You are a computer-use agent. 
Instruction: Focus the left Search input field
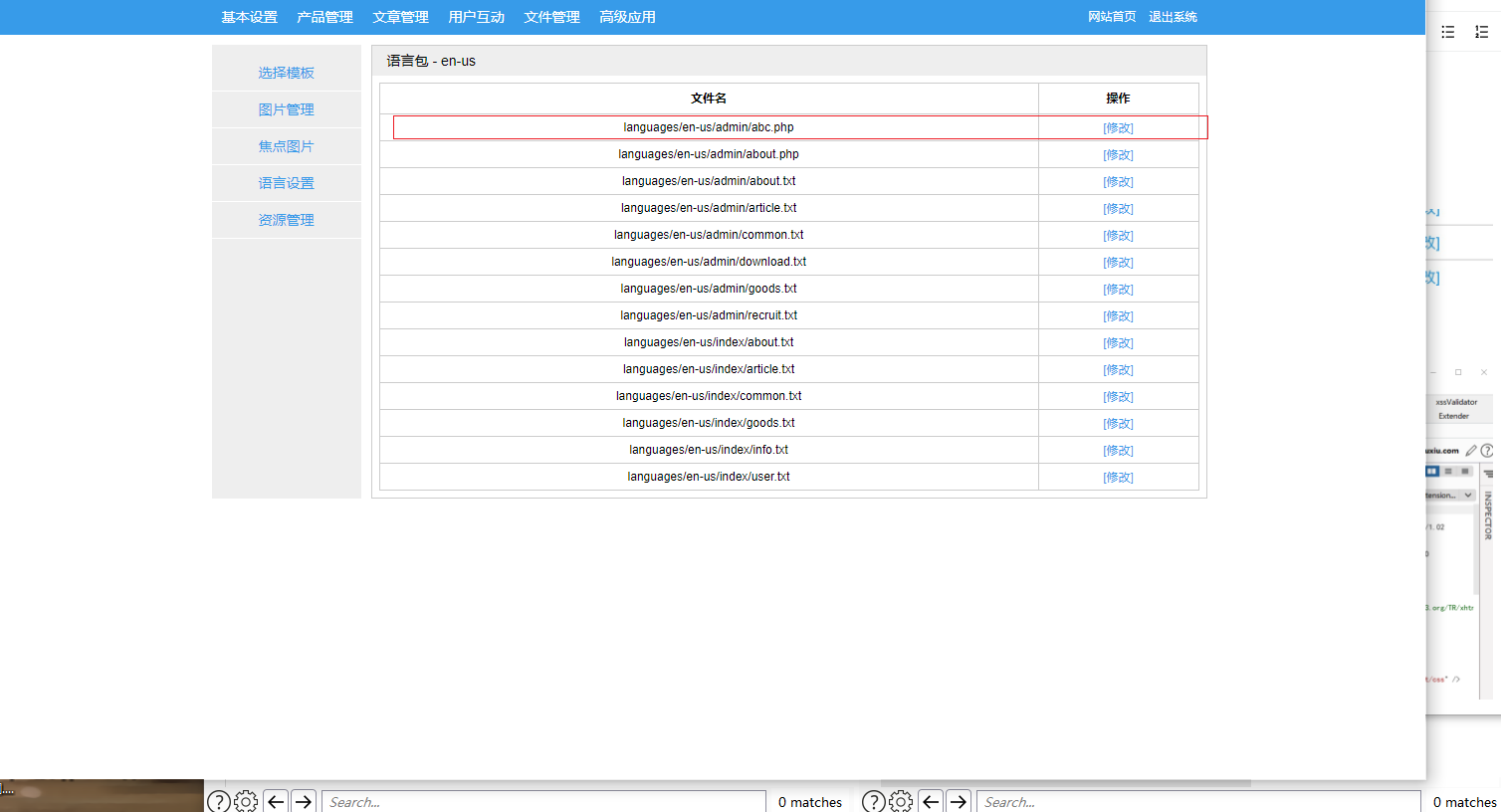click(x=543, y=802)
